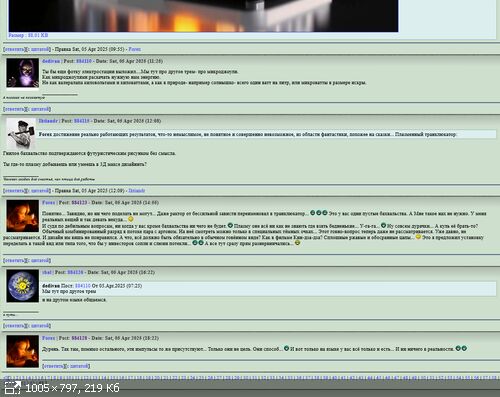Open the avatar of man holding sledgehammer
This screenshot has height=397, width=500.
(21, 133)
